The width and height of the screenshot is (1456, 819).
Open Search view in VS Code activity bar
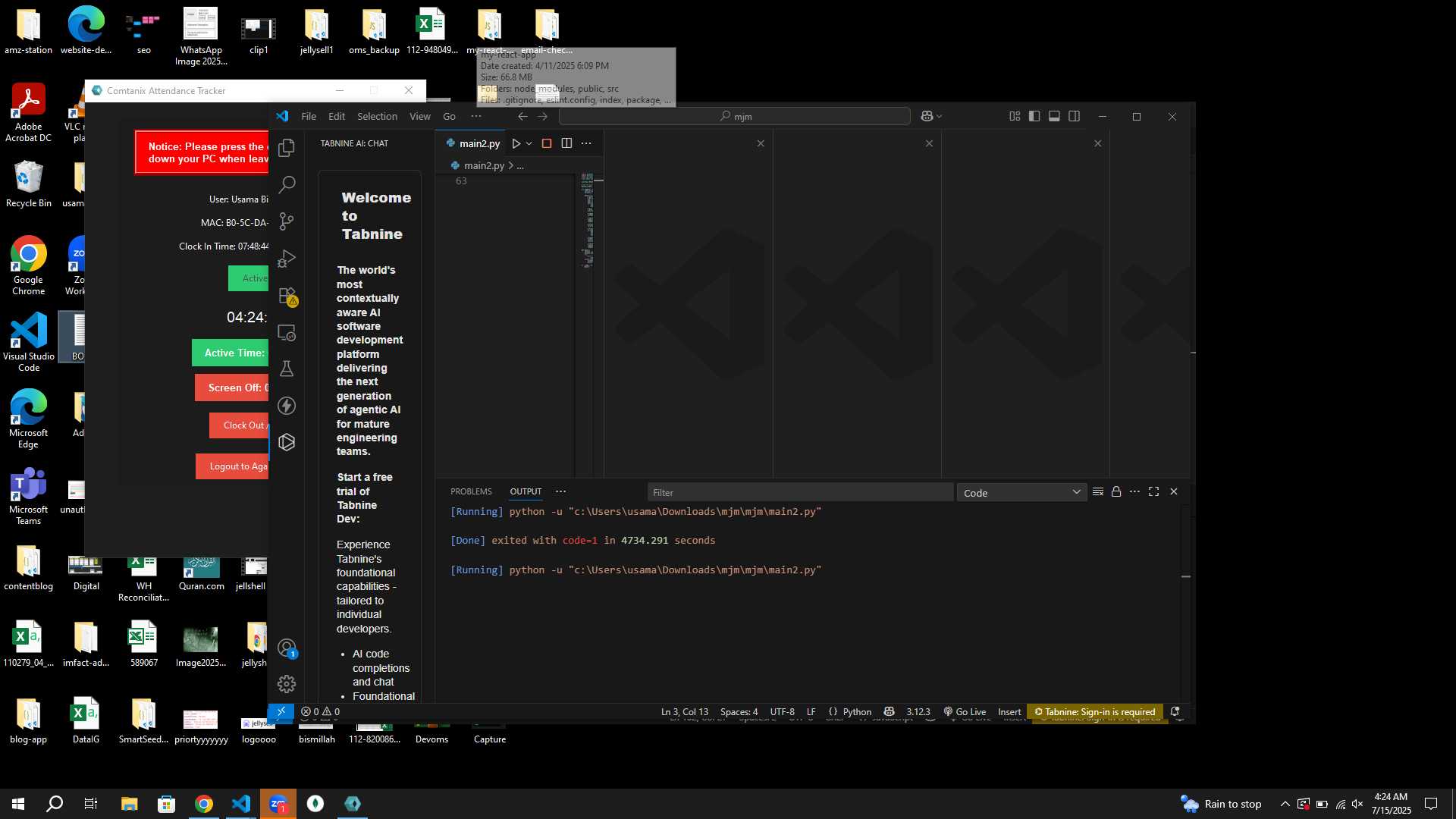287,184
